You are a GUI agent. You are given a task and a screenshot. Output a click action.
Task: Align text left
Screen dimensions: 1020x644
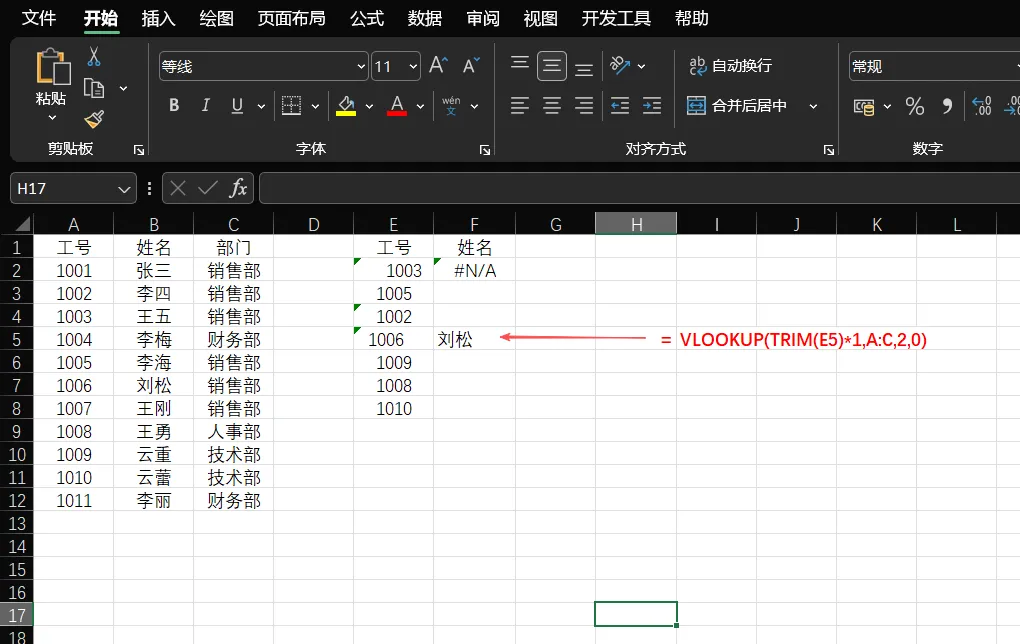coord(520,105)
